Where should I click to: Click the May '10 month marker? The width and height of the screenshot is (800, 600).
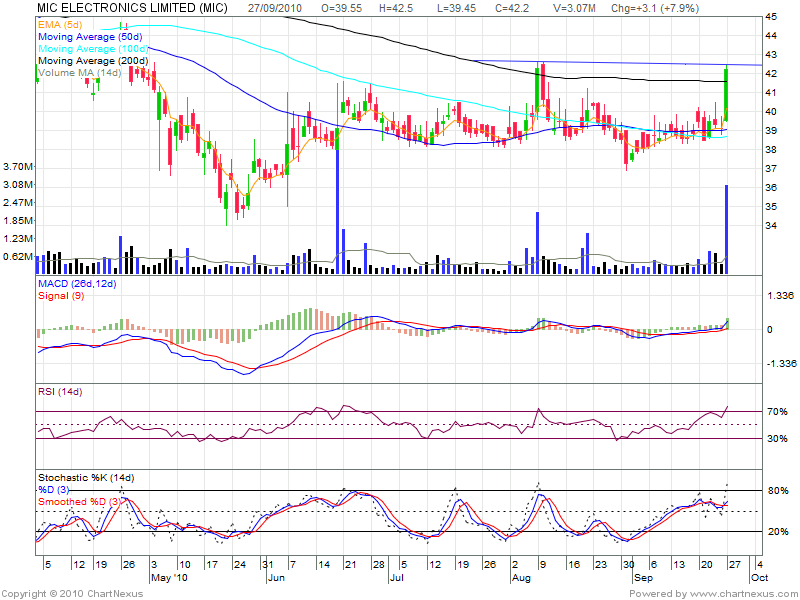pos(168,578)
